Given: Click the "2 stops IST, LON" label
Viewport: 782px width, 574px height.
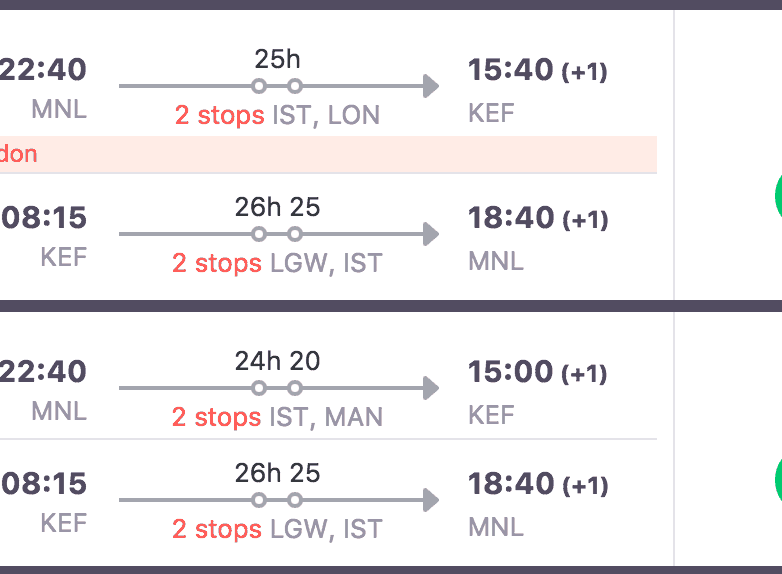Looking at the screenshot, I should [x=277, y=115].
